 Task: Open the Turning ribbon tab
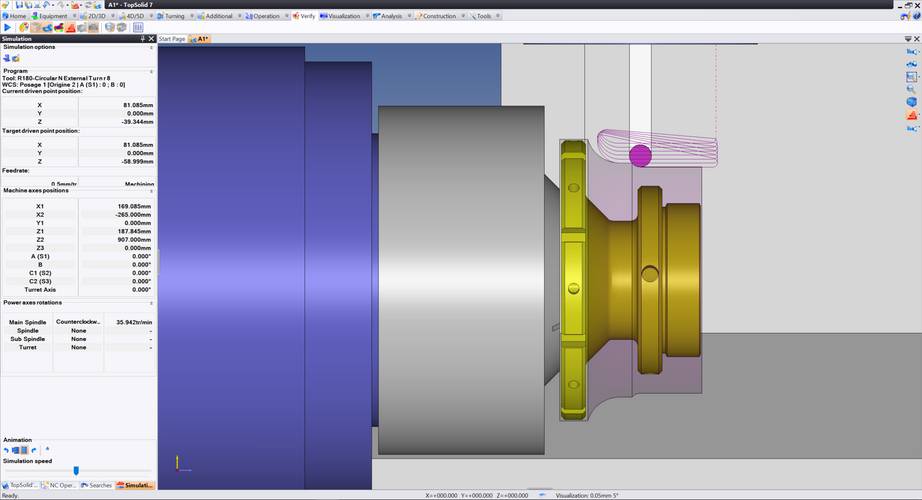point(172,16)
